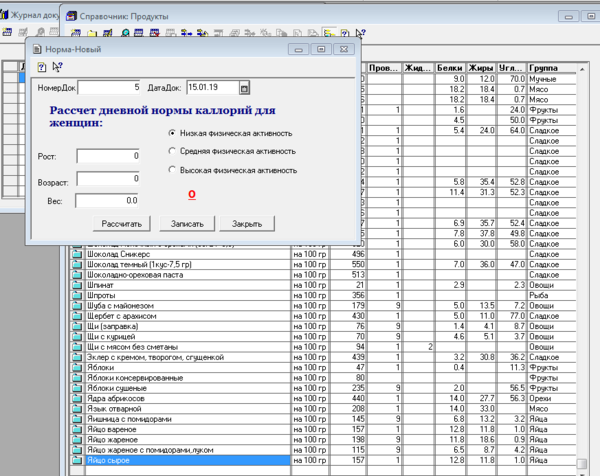Click the Угл... column header

click(511, 68)
